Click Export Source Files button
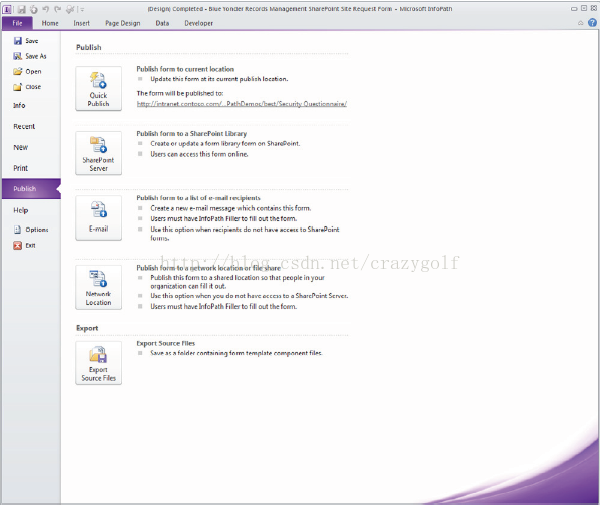Screen dimensions: 600x505 [98, 363]
